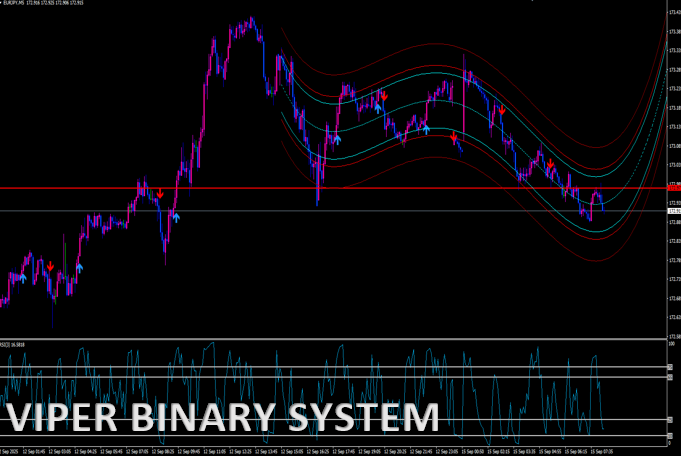The image size is (681, 456).
Task: Select the red horizontal level line
Action: click(333, 188)
